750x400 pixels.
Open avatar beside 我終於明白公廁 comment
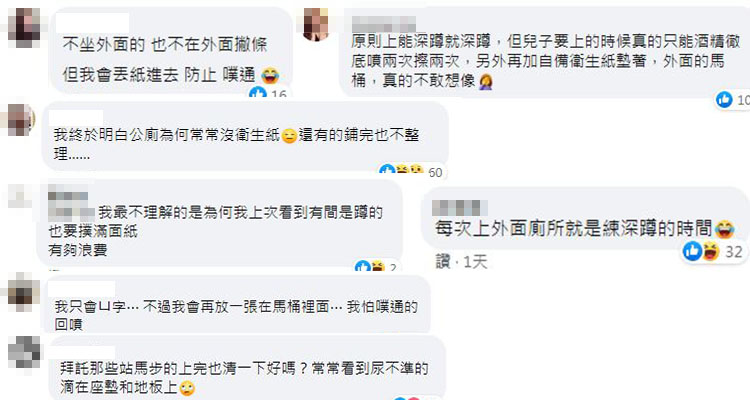[20, 120]
